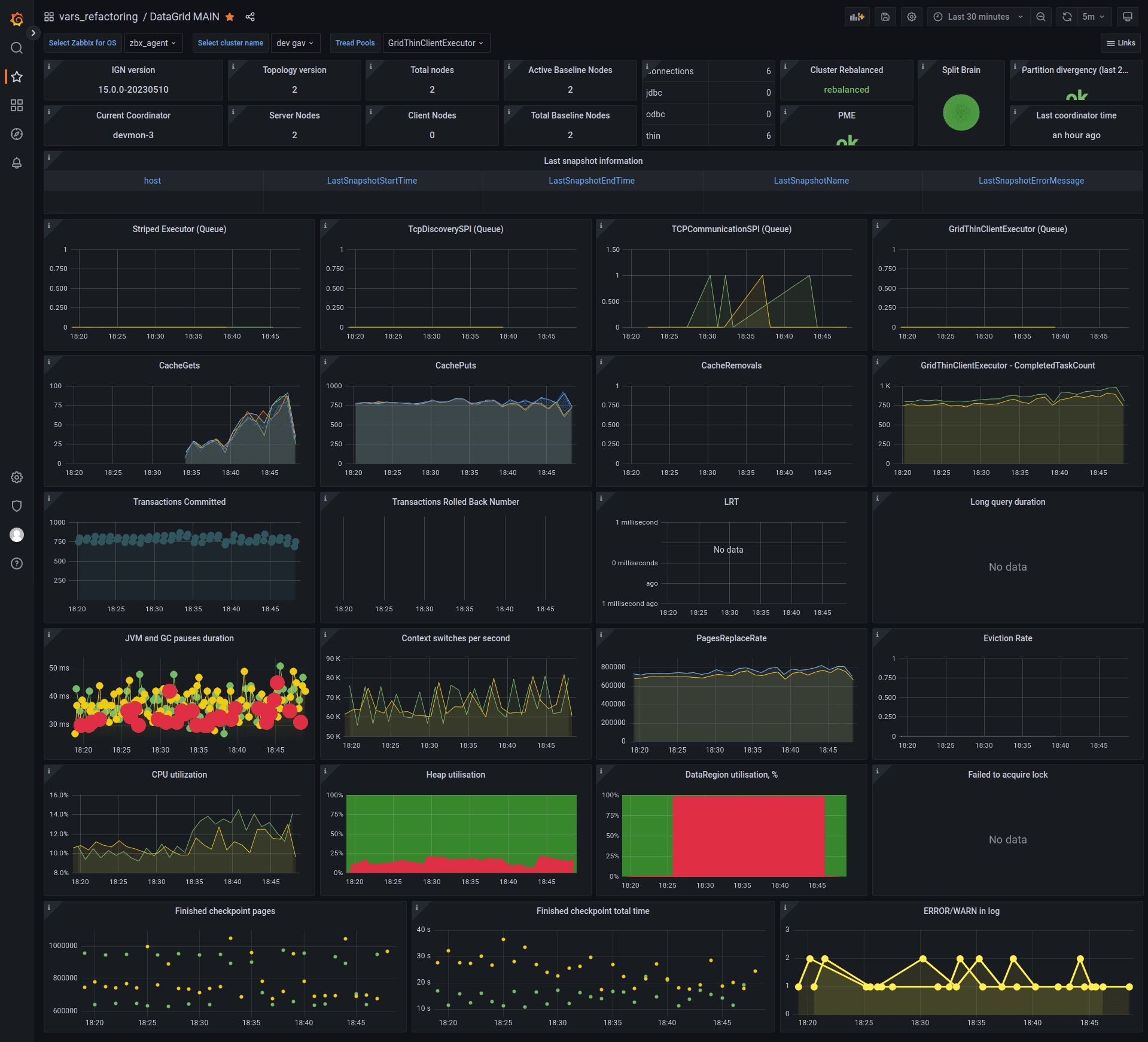Image resolution: width=1148 pixels, height=1042 pixels.
Task: Open the Last 30 minutes time picker
Action: point(979,17)
